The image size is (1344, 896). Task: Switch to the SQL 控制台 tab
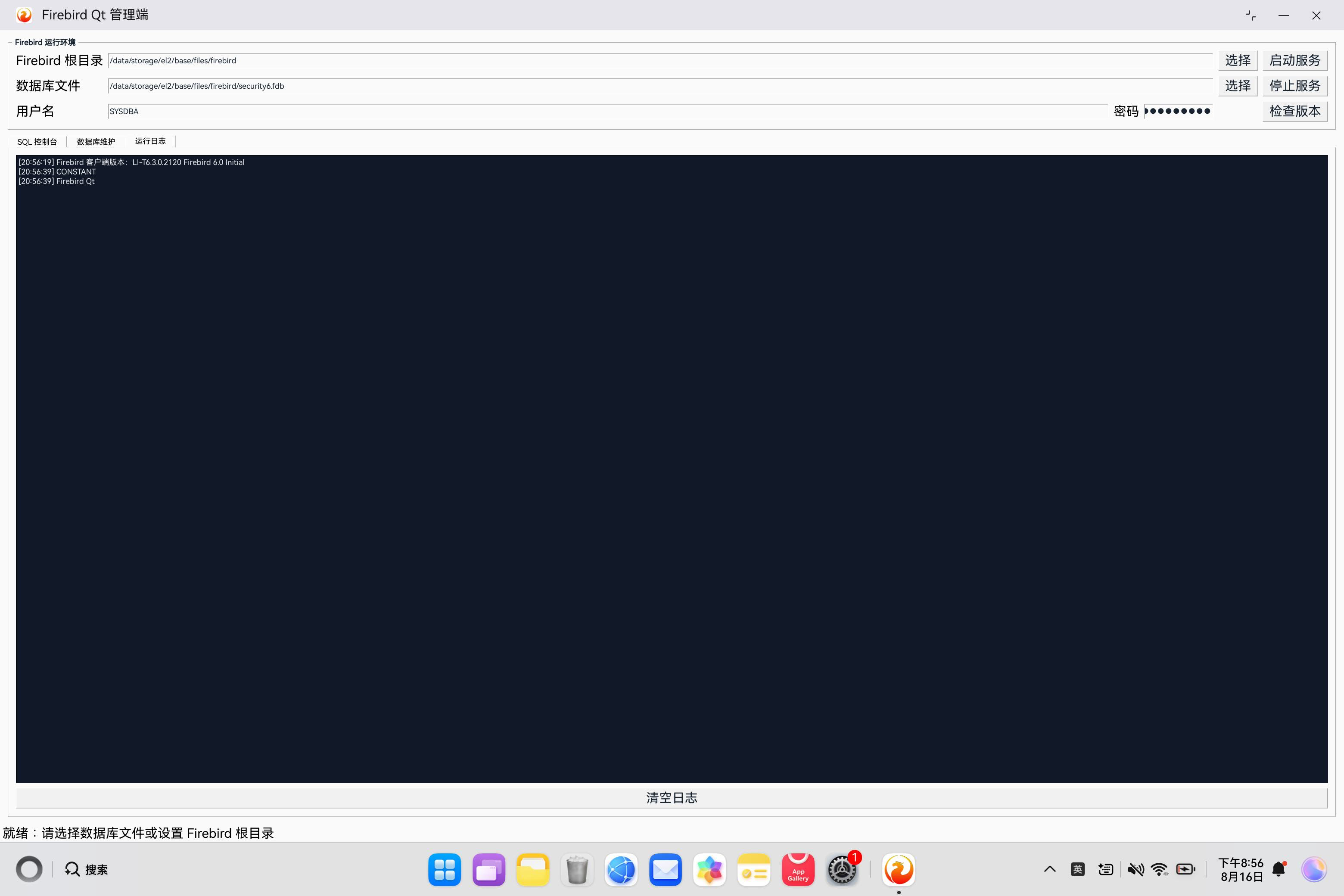pos(37,142)
